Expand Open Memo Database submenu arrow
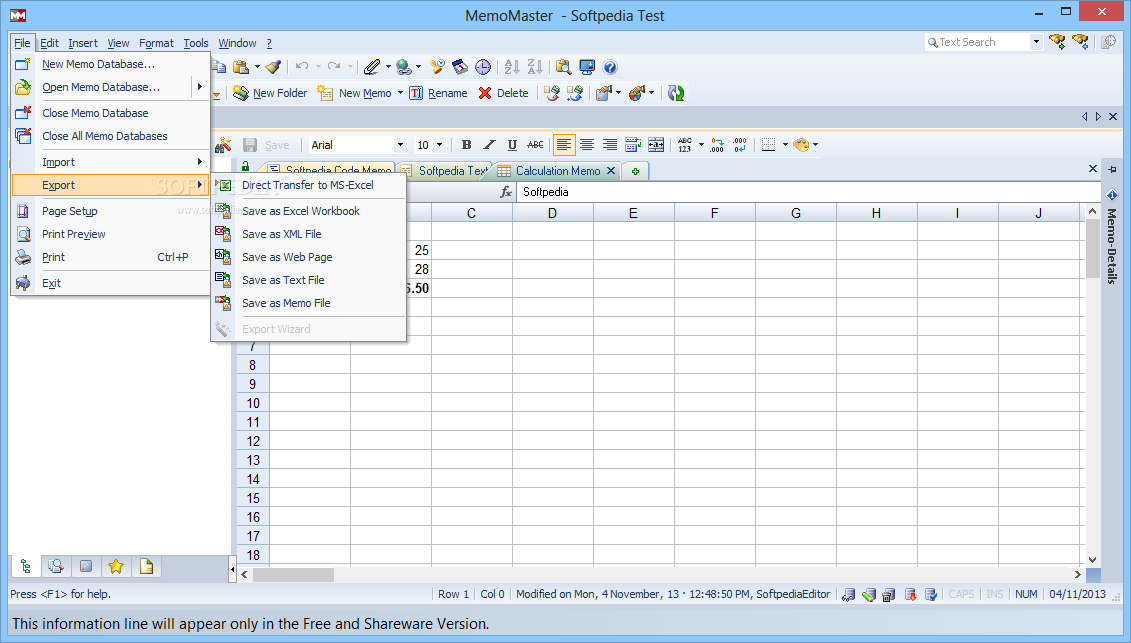The height and width of the screenshot is (643, 1131). pyautogui.click(x=200, y=87)
